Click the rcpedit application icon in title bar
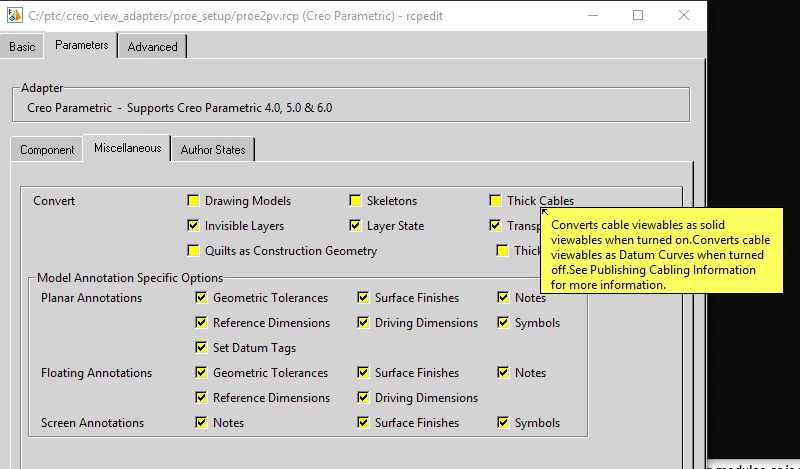The image size is (800, 469). point(14,15)
